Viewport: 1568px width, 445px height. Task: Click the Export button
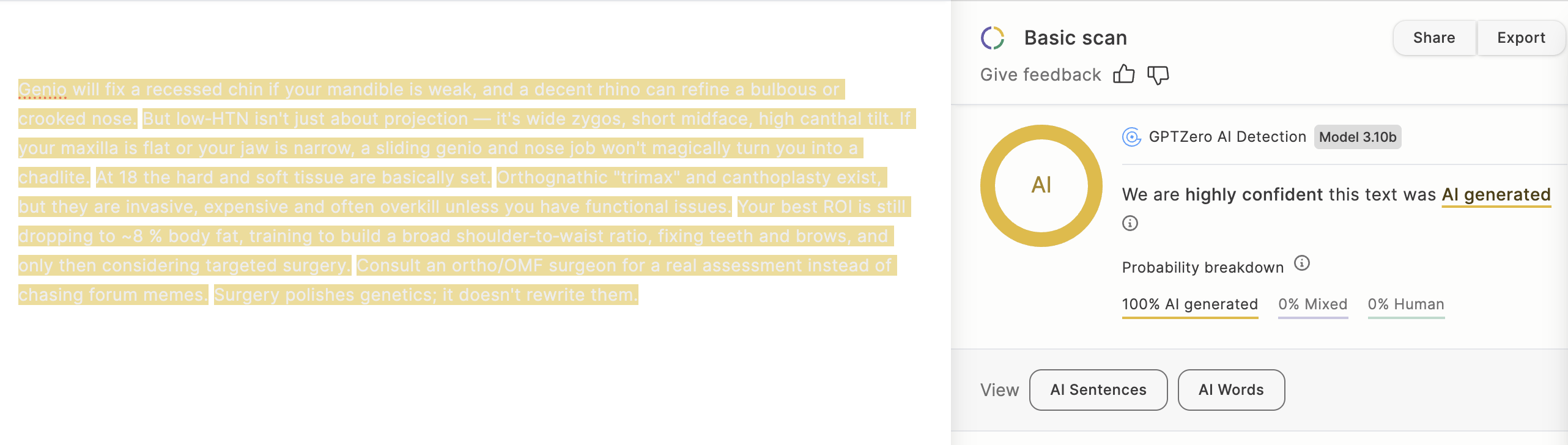tap(1521, 38)
